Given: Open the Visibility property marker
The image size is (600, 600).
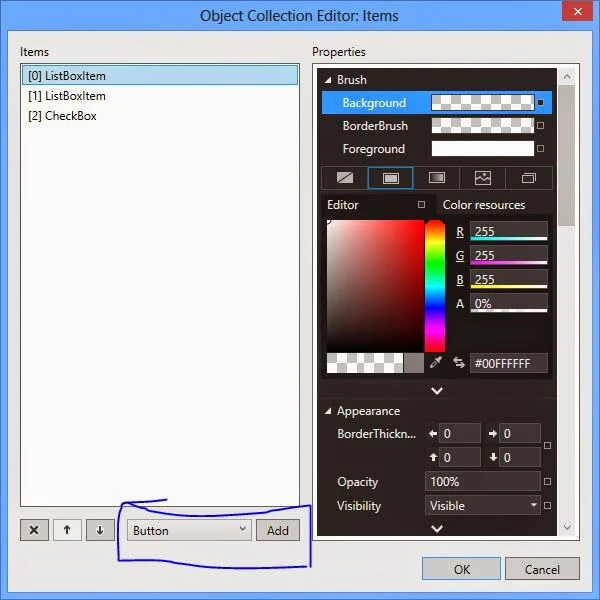Looking at the screenshot, I should coord(548,505).
